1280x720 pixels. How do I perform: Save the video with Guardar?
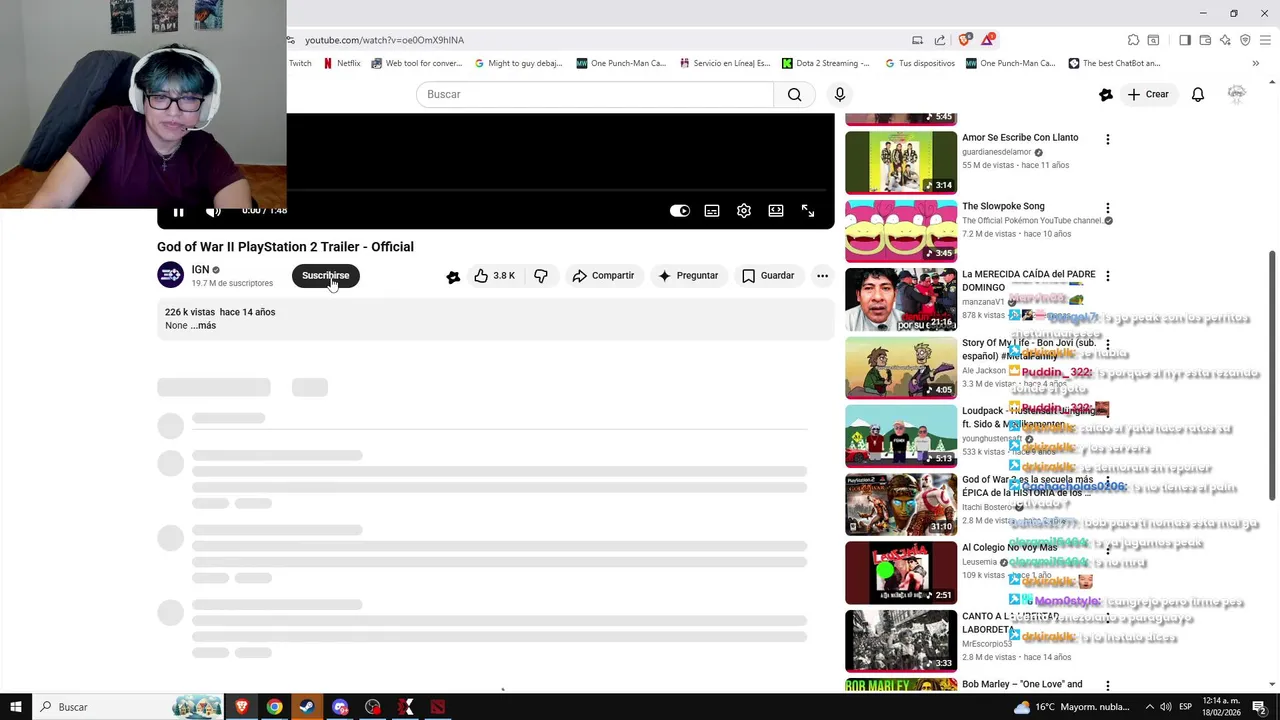tap(768, 276)
